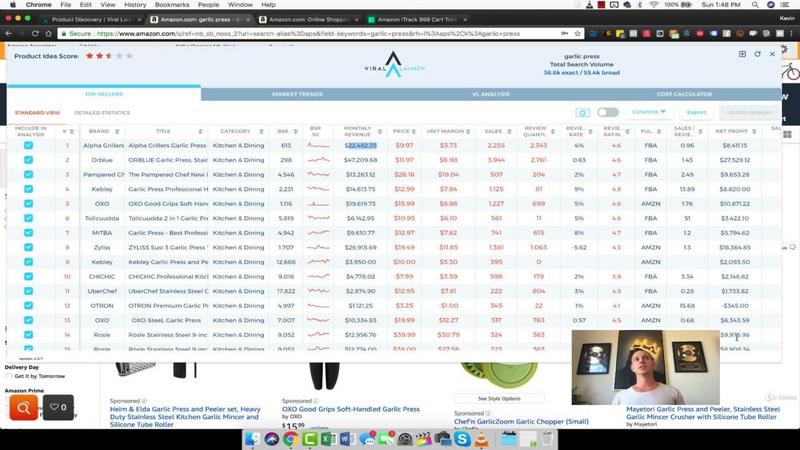Open Google Chrome from the dock
The height and width of the screenshot is (450, 800).
[x=290, y=439]
